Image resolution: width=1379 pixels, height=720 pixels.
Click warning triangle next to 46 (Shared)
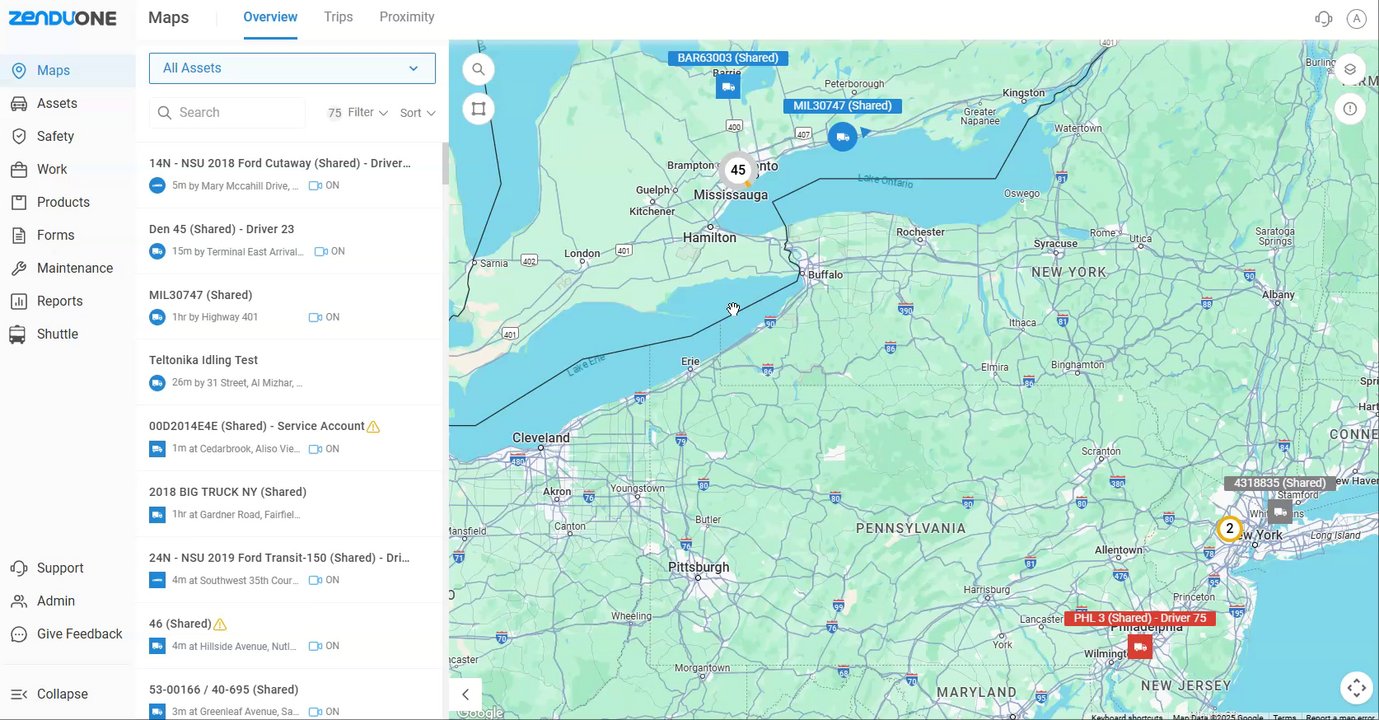tap(220, 625)
